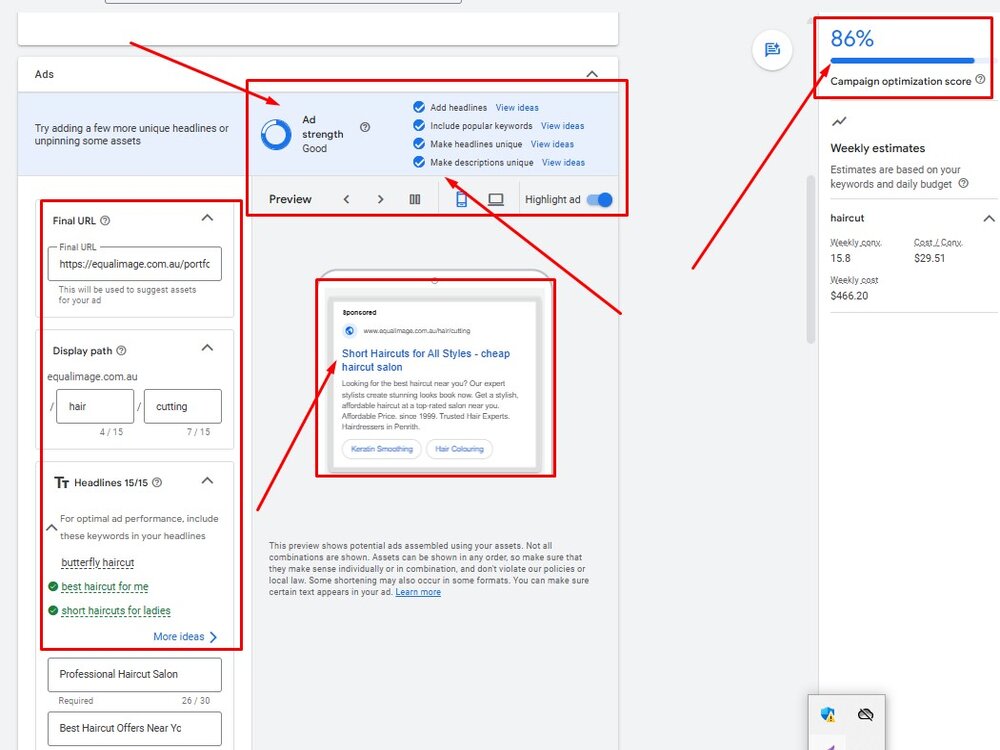Click Make descriptions unique checkmark icon

pyautogui.click(x=419, y=162)
